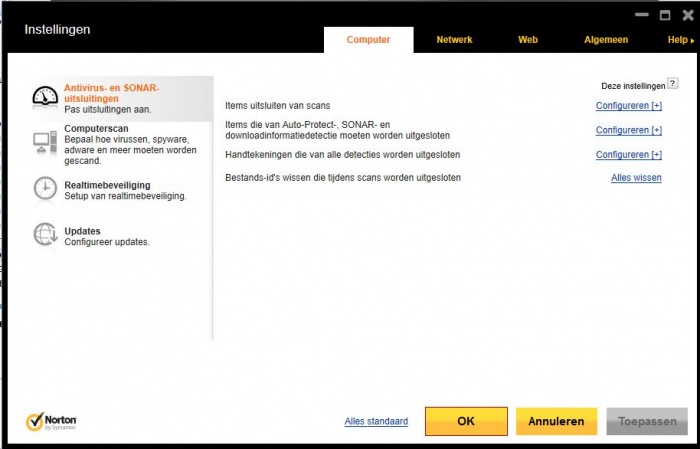Viewport: 700px width, 449px height.
Task: Click the Norton by Symantec logo
Action: point(51,421)
